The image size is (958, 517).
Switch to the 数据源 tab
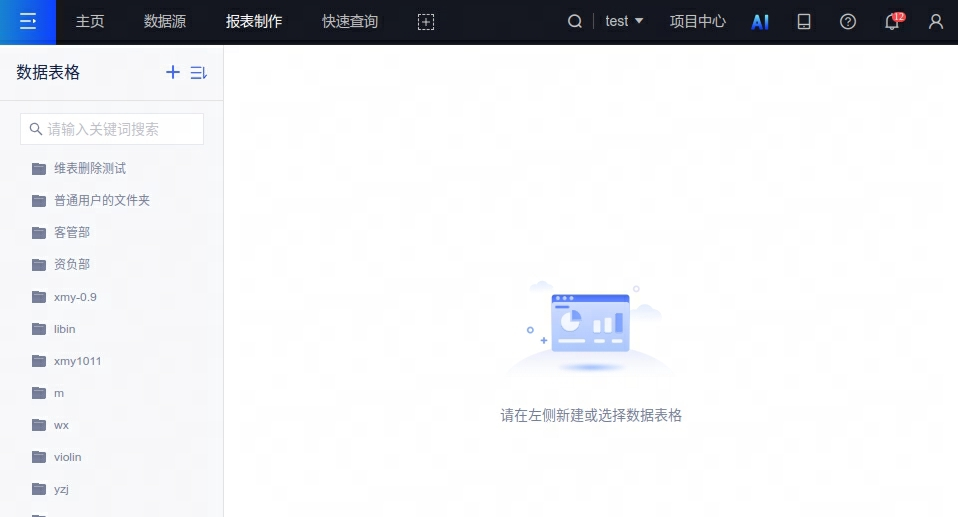click(165, 22)
